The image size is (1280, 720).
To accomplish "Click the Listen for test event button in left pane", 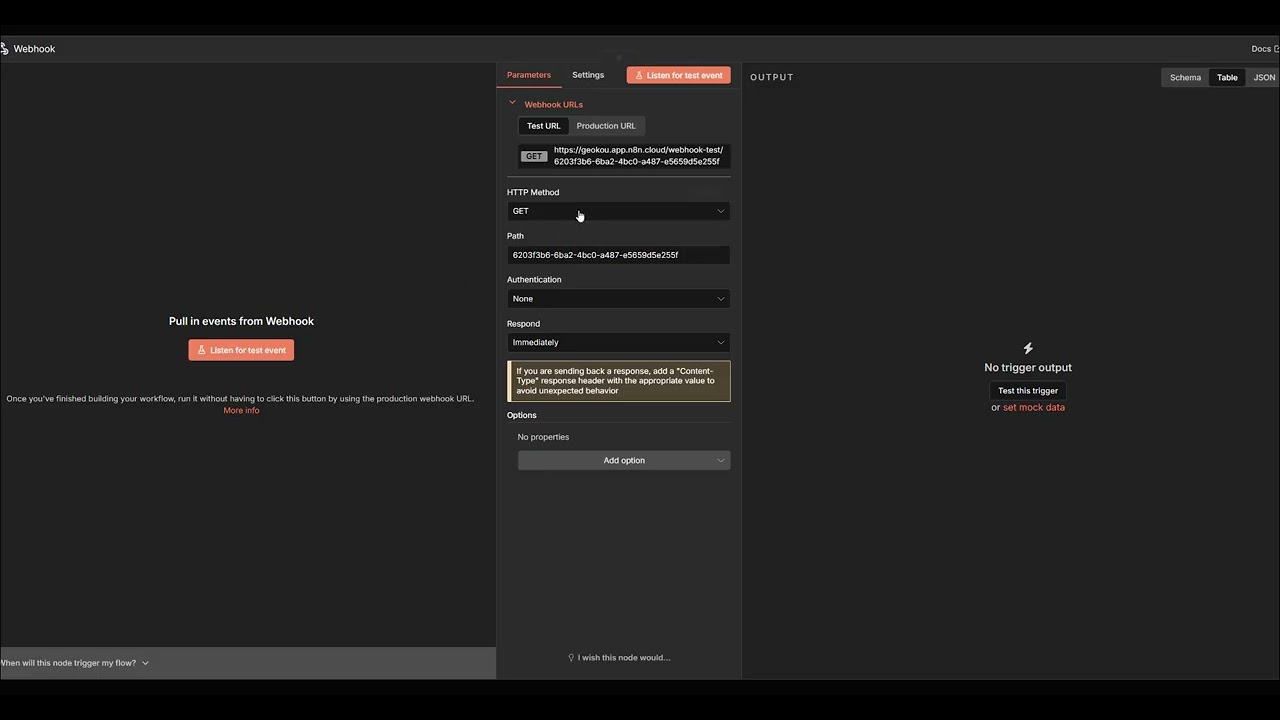I will point(241,350).
